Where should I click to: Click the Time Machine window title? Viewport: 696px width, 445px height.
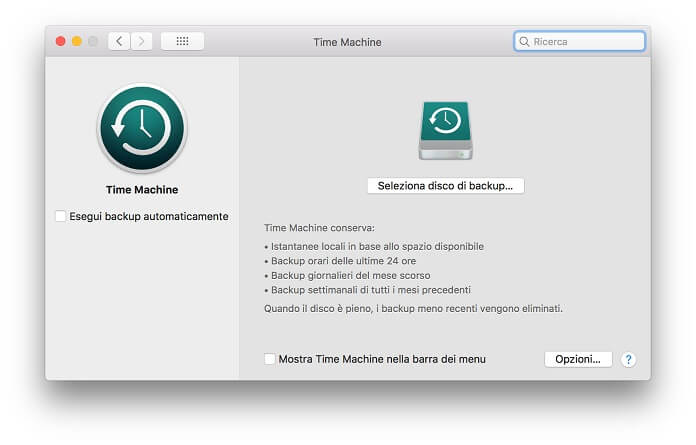347,42
